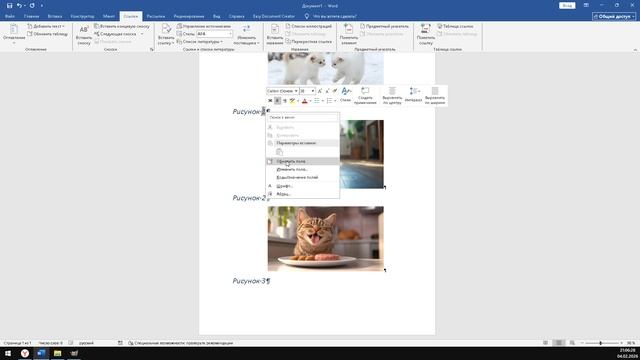The height and width of the screenshot is (360, 640).
Task: Toggle underline in mini toolbar
Action: pos(285,101)
